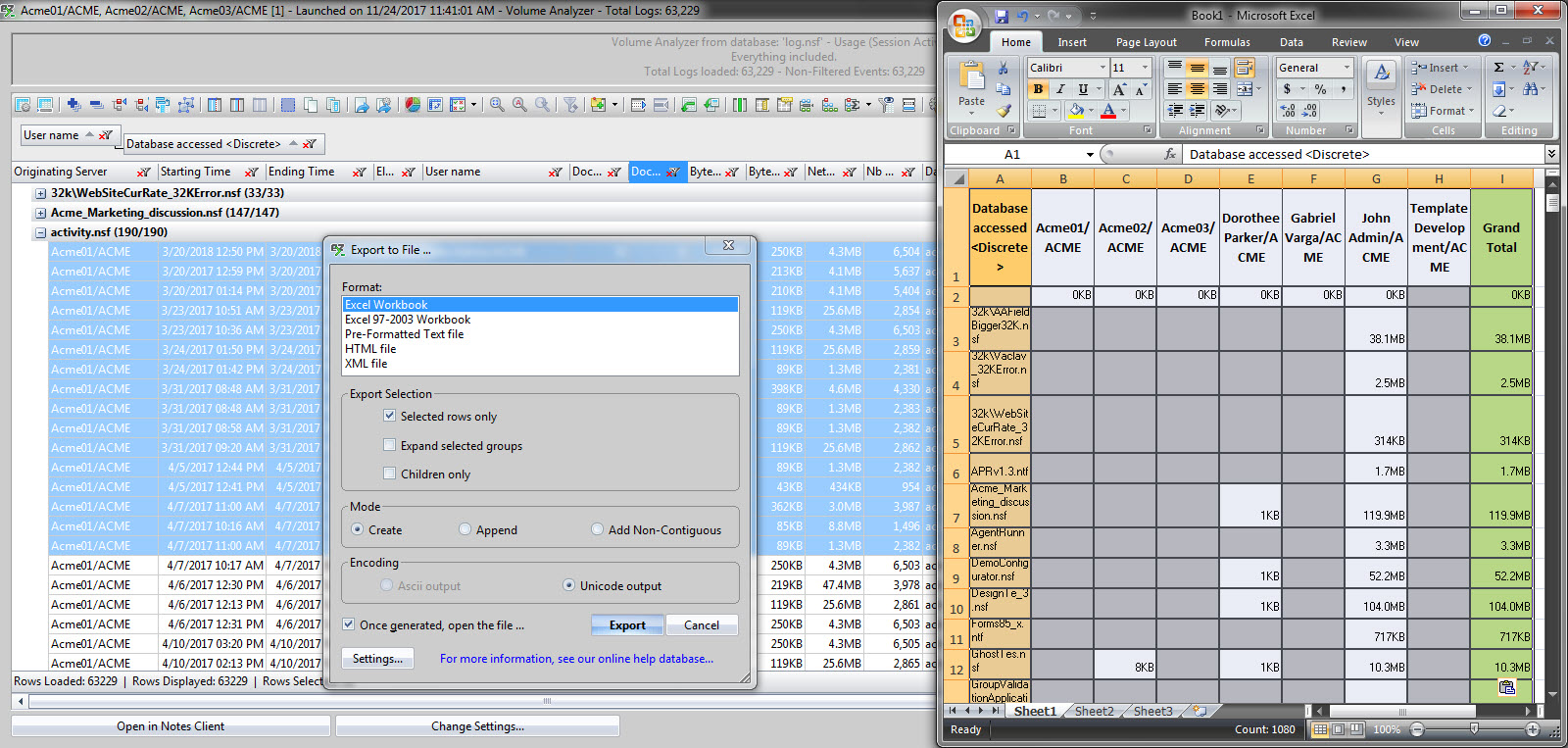This screenshot has width=1568, height=748.
Task: Open the Formulas tab in Excel
Action: click(1227, 42)
